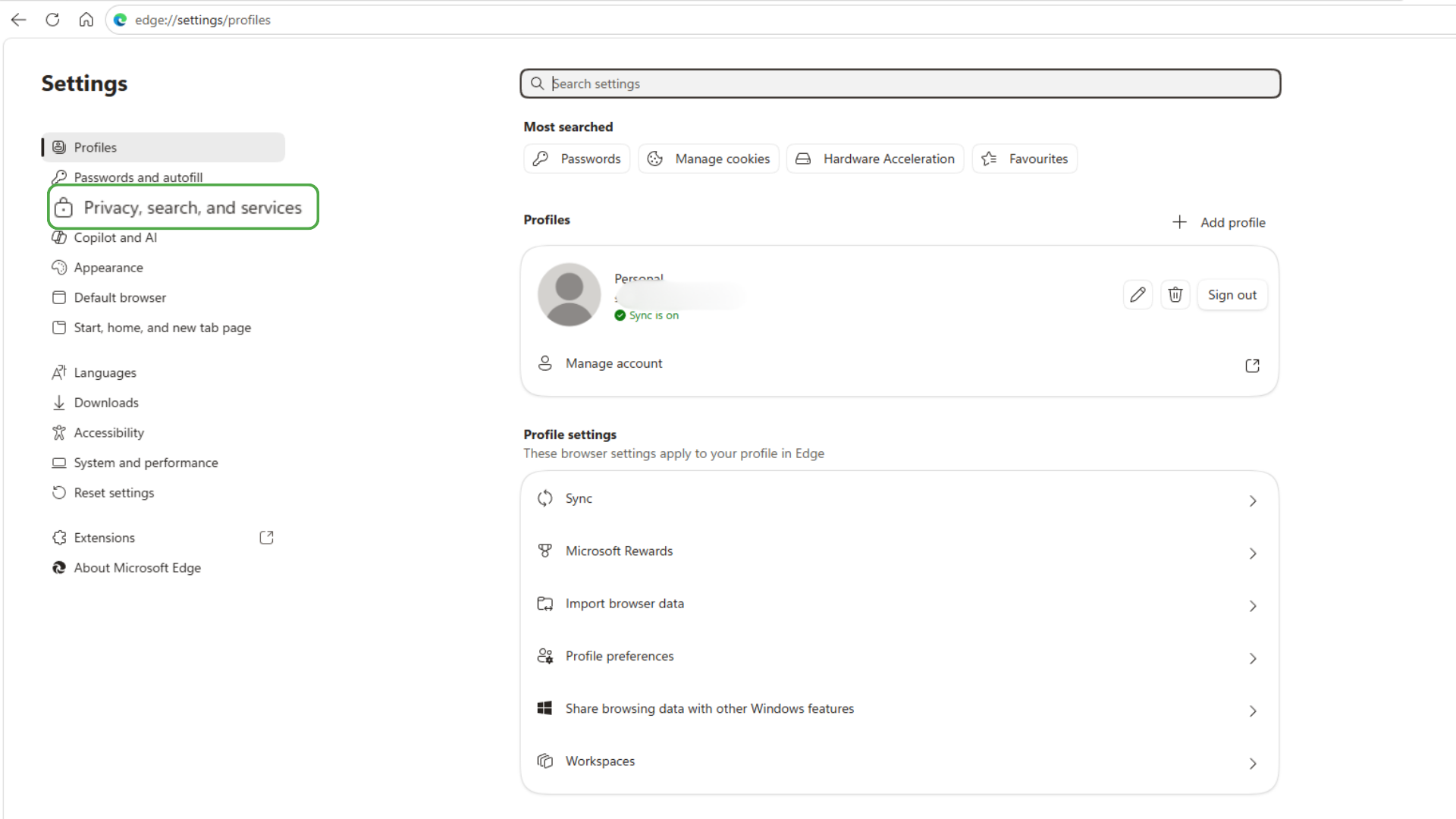Expand Share browsing data with Windows chevron

point(1253,711)
